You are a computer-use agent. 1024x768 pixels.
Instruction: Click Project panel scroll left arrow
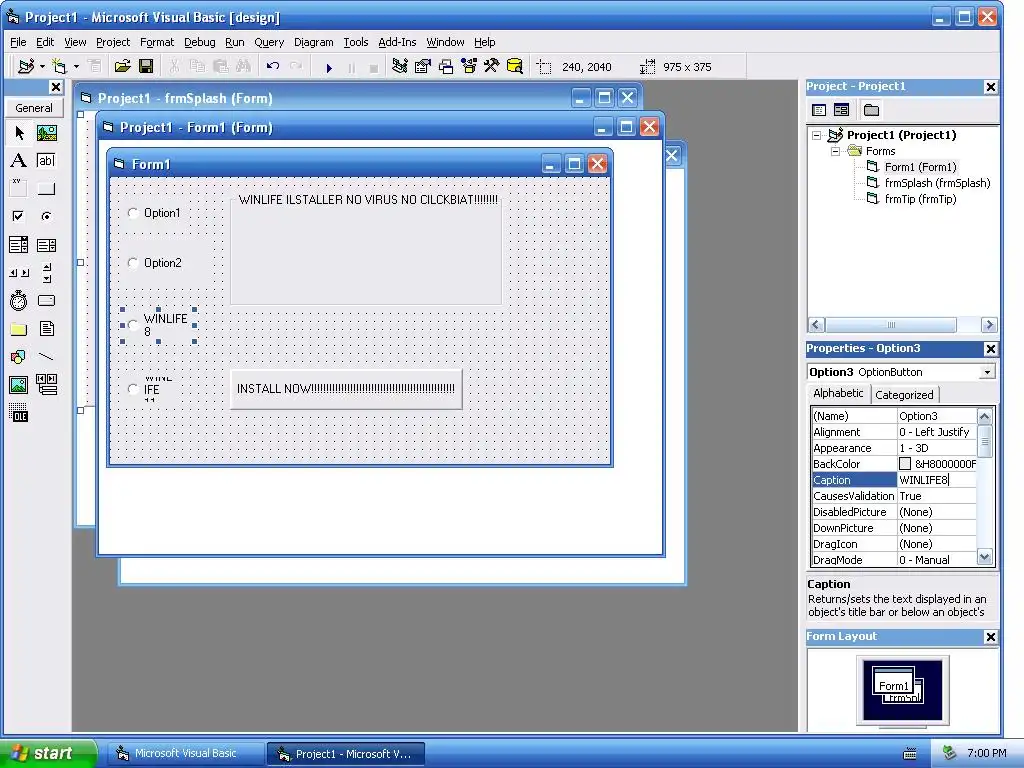click(816, 325)
